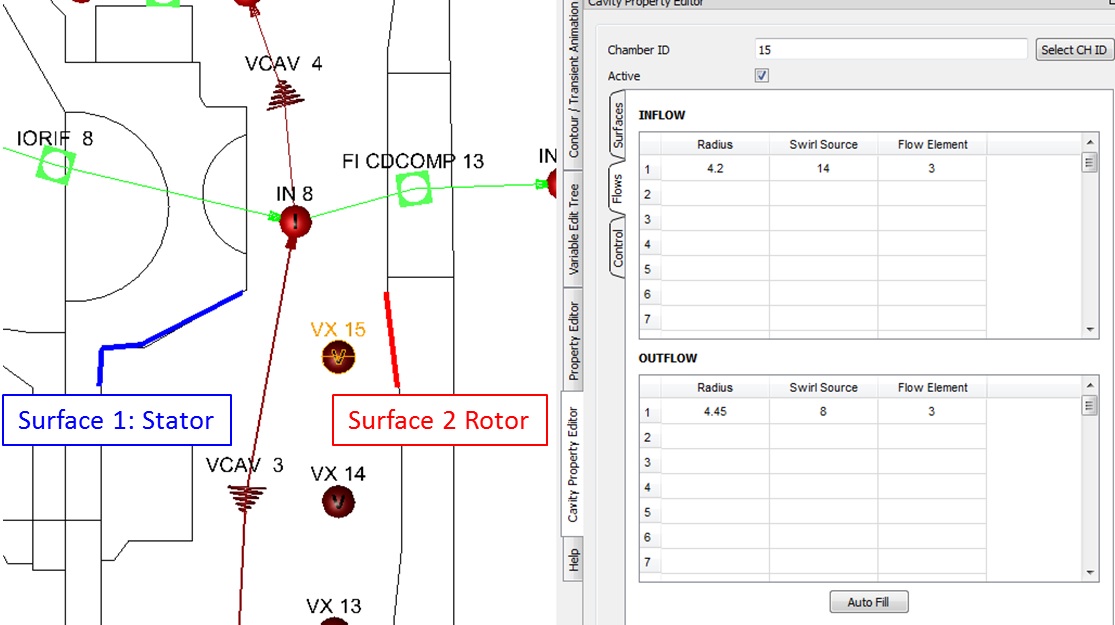
Task: Open the Property Editor side tab
Action: 573,341
